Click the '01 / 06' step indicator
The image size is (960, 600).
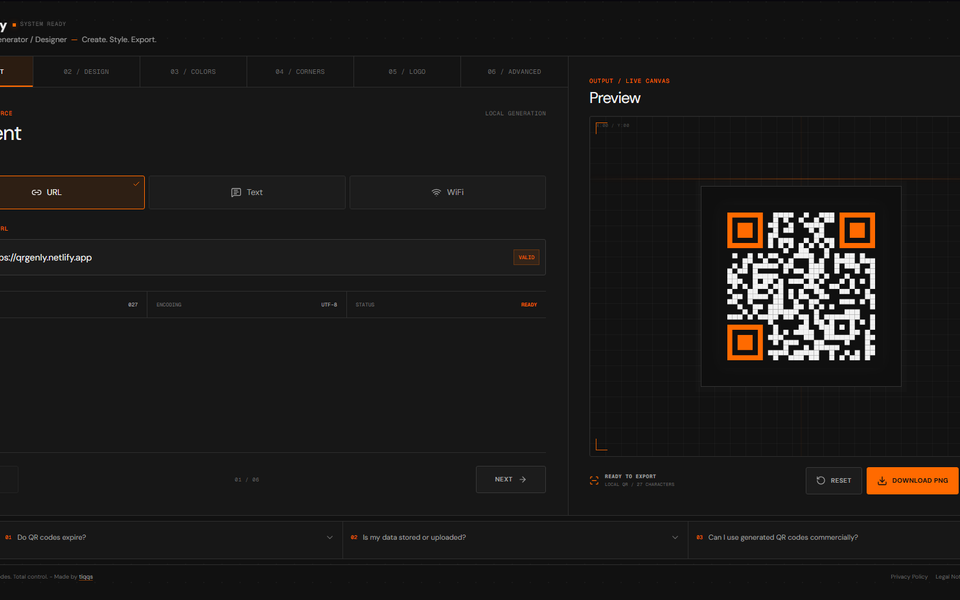[247, 480]
